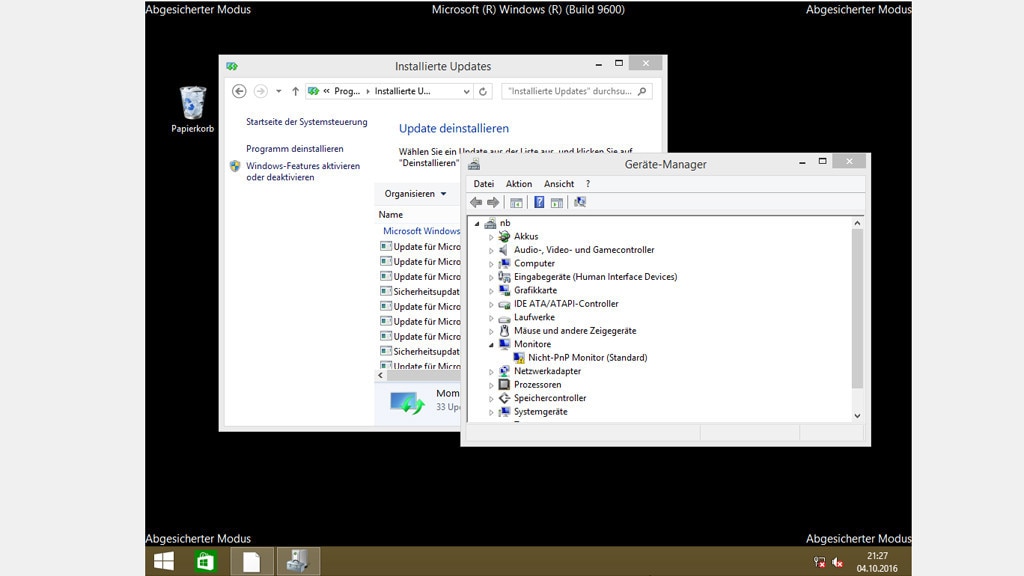Click the Name column header
The width and height of the screenshot is (1024, 576).
click(391, 215)
